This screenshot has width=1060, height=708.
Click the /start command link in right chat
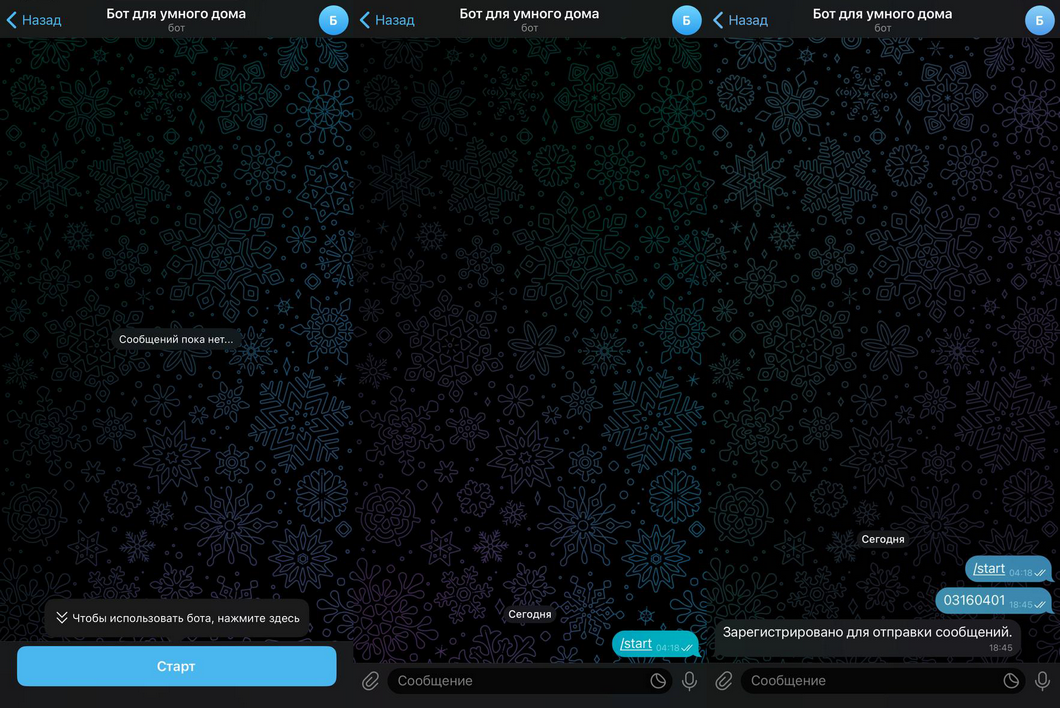pyautogui.click(x=989, y=569)
